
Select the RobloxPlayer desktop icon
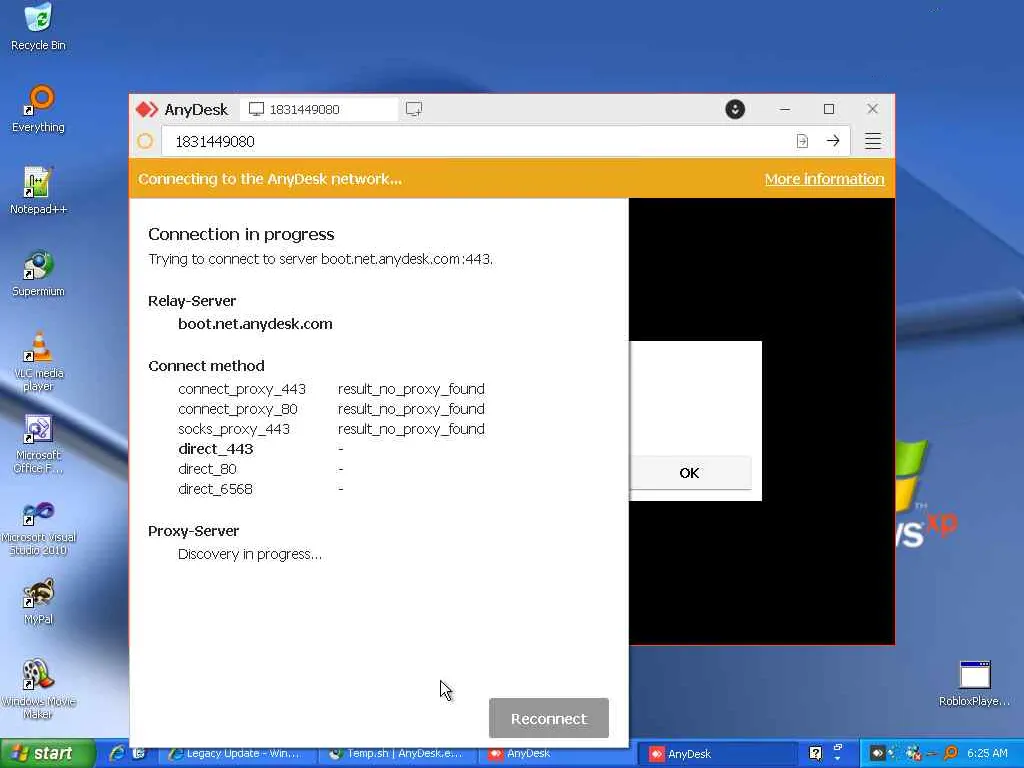pos(974,684)
